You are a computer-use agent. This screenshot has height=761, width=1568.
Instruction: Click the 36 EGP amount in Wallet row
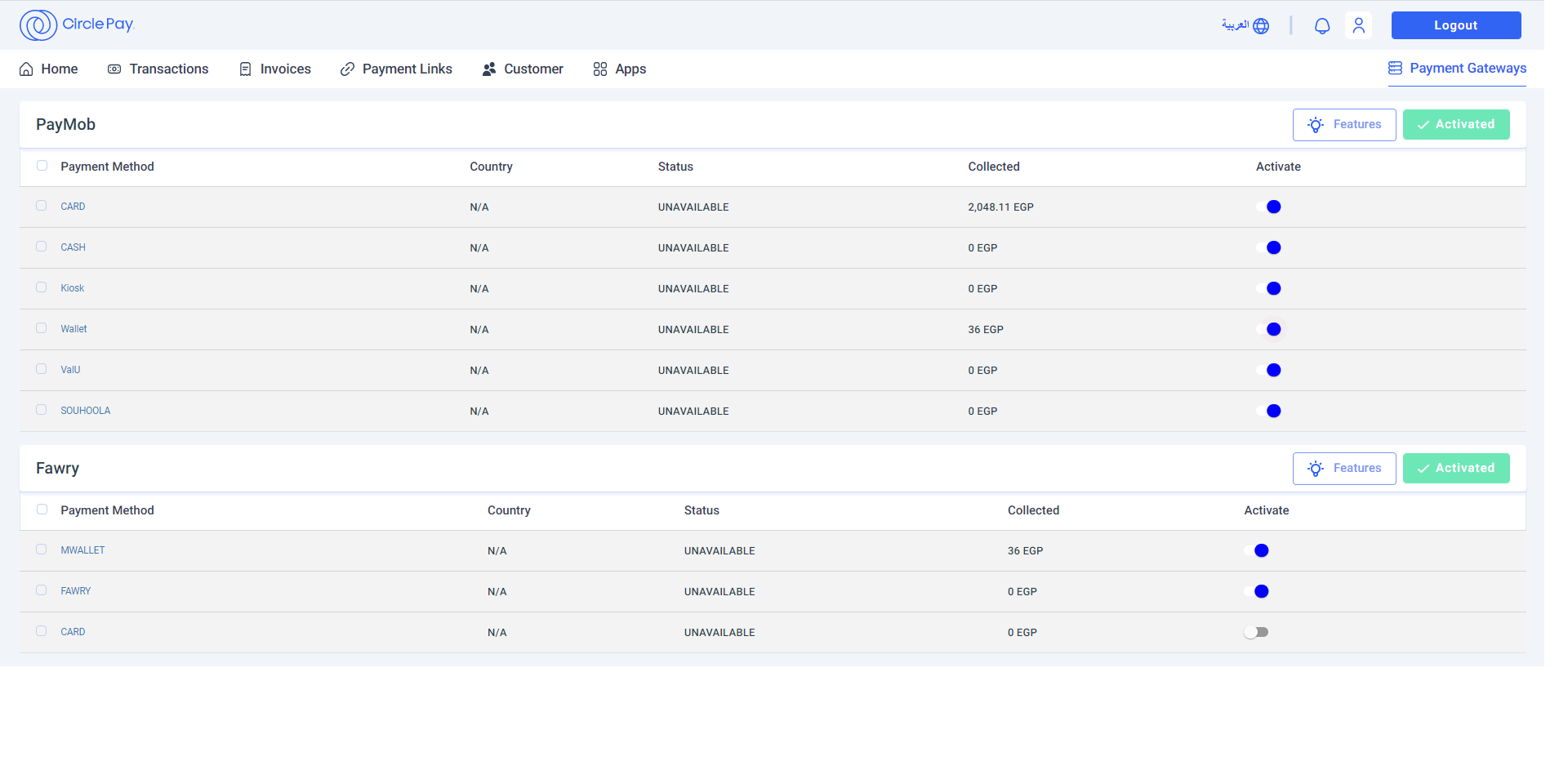point(986,330)
